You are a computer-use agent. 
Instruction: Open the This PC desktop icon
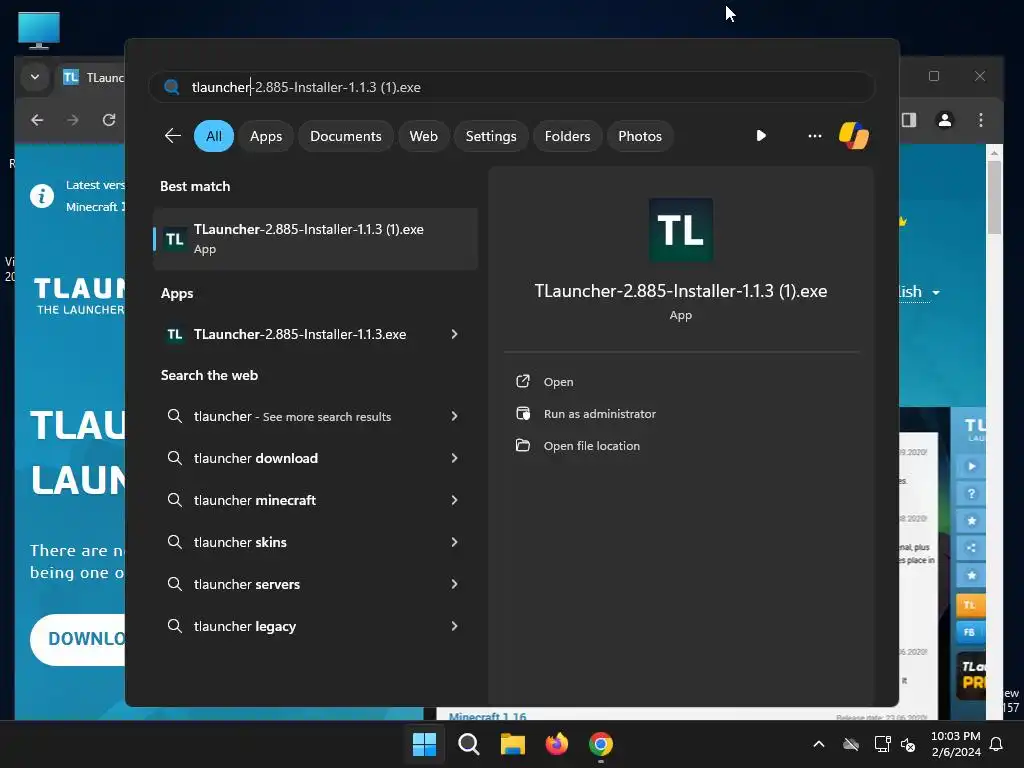click(39, 30)
